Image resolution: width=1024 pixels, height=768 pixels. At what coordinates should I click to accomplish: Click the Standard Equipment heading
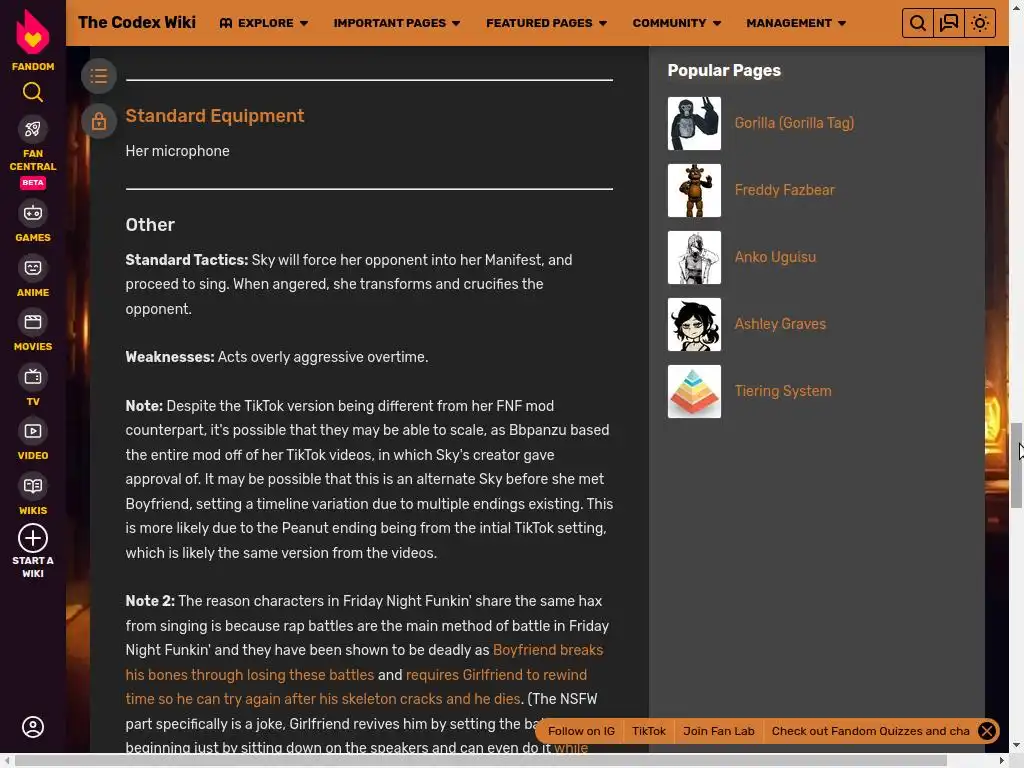coord(215,116)
